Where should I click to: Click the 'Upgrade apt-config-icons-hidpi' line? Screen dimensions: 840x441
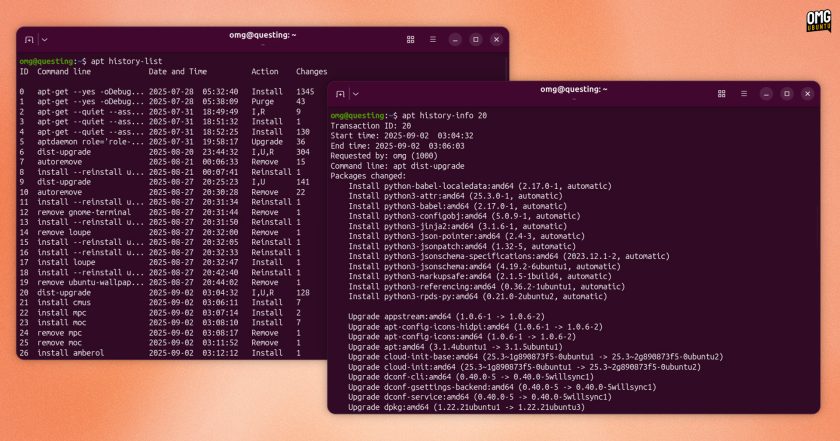point(476,327)
